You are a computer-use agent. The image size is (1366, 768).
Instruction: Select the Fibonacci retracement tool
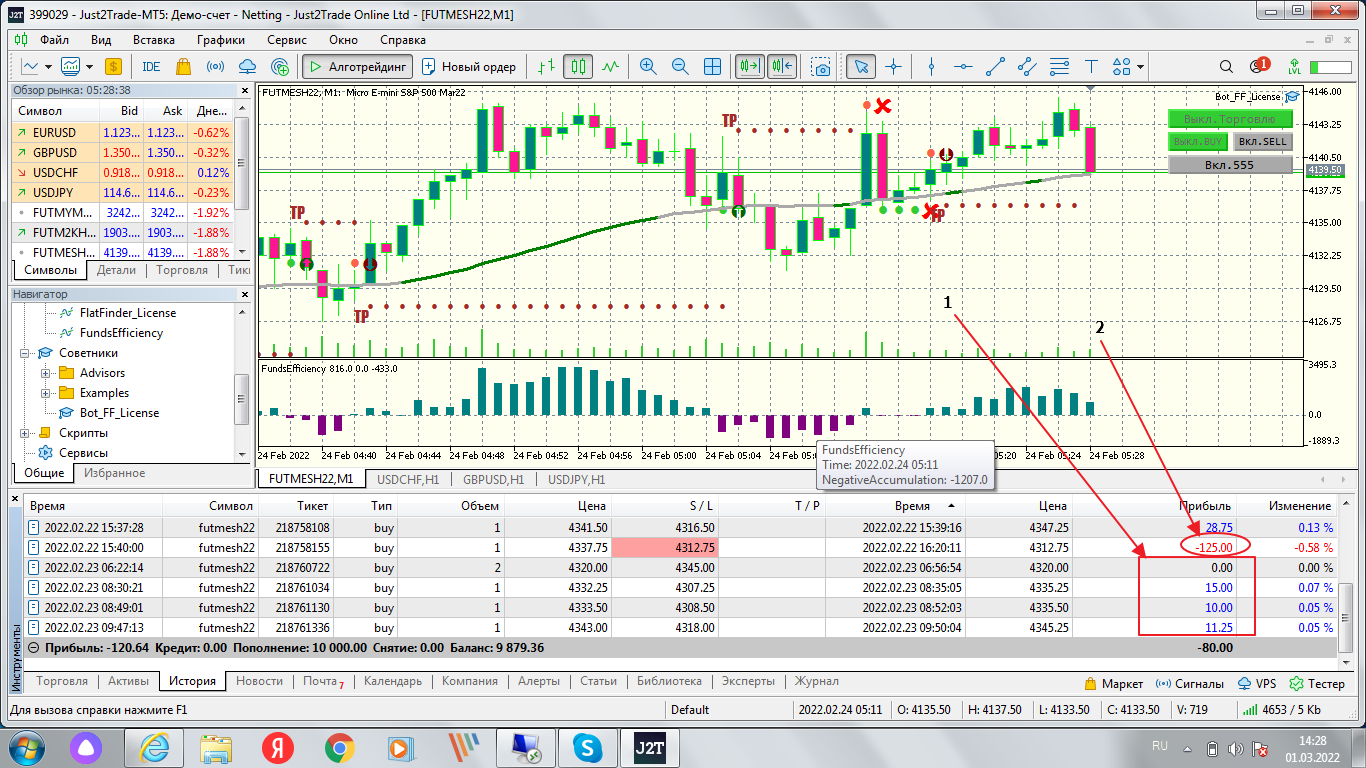point(1060,67)
